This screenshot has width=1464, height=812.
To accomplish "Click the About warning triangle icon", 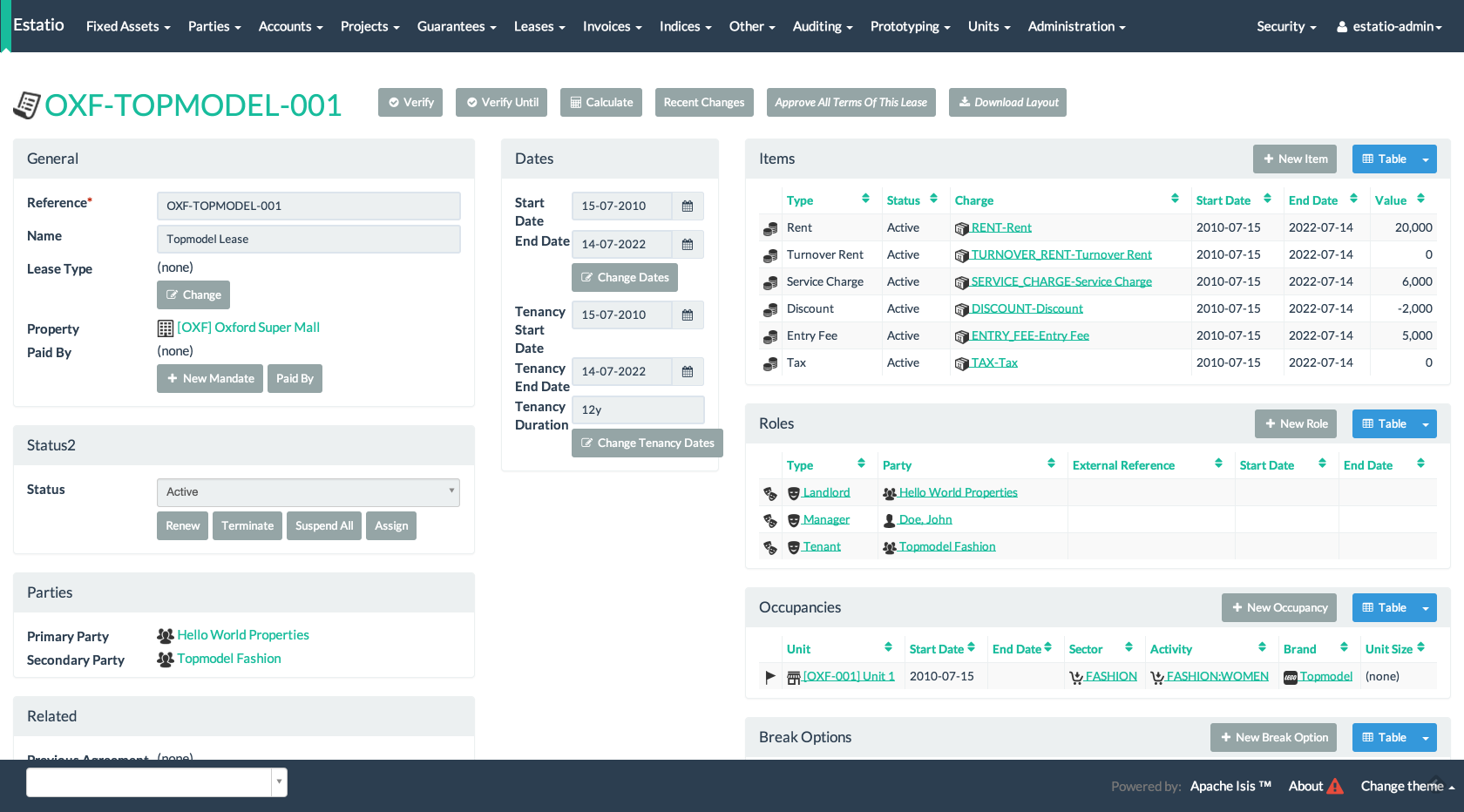I will (1335, 786).
